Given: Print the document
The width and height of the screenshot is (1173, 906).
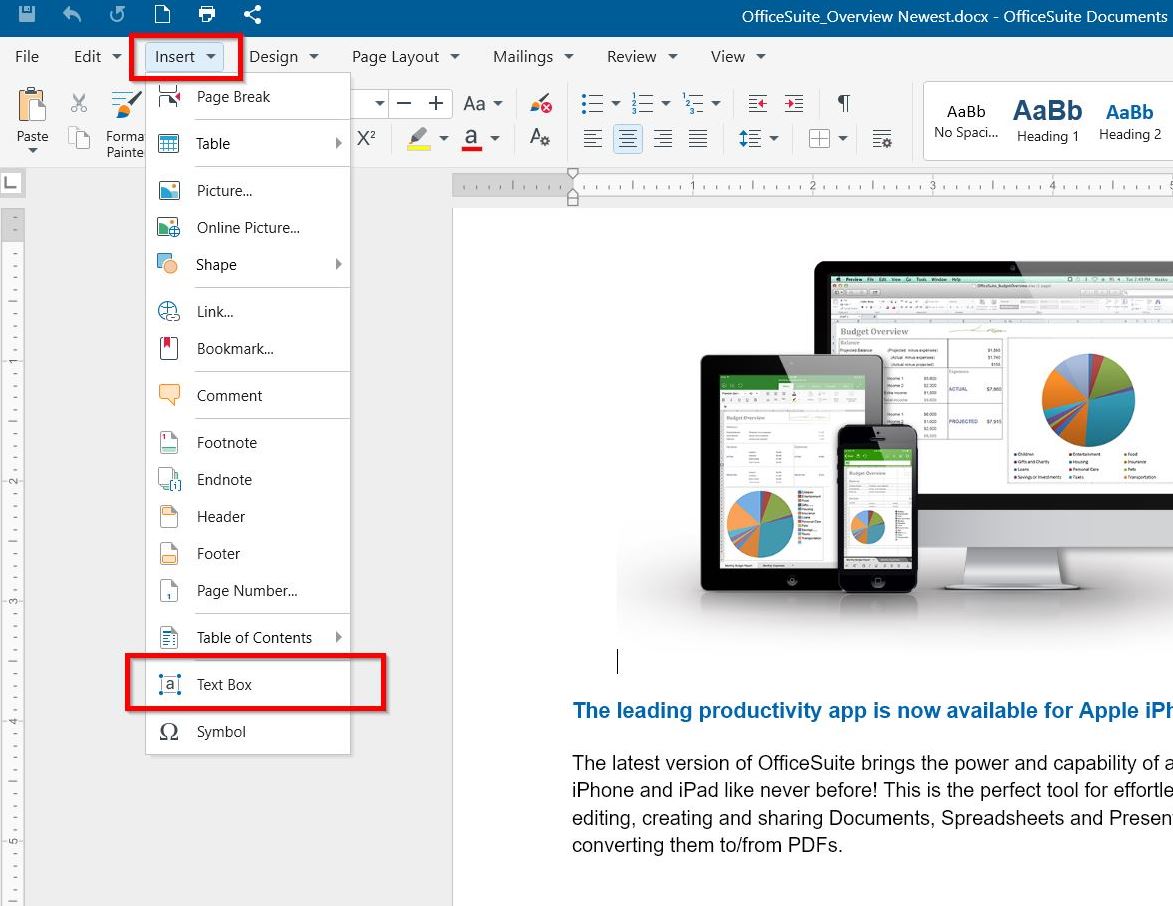Looking at the screenshot, I should [207, 13].
